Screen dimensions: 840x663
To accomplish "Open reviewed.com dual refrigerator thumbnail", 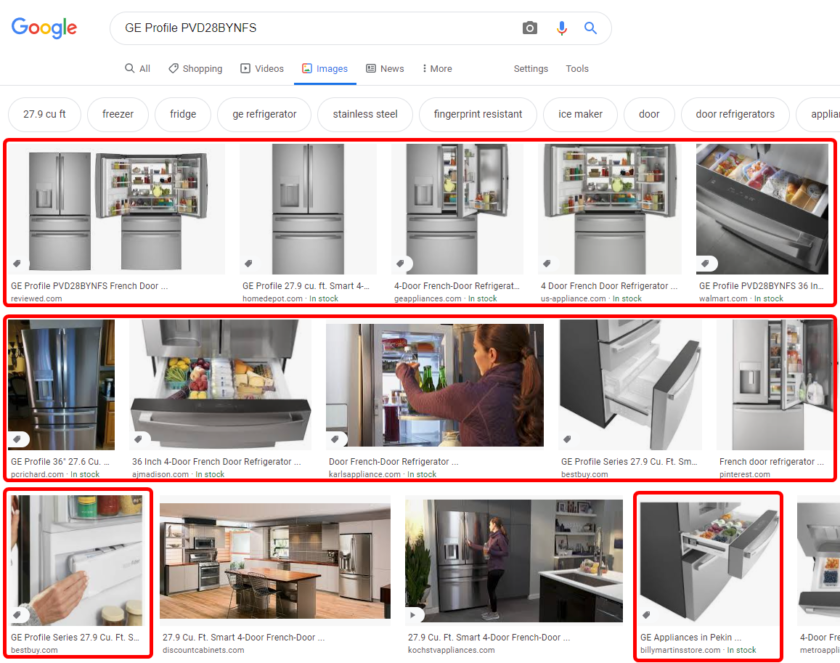I will (116, 209).
